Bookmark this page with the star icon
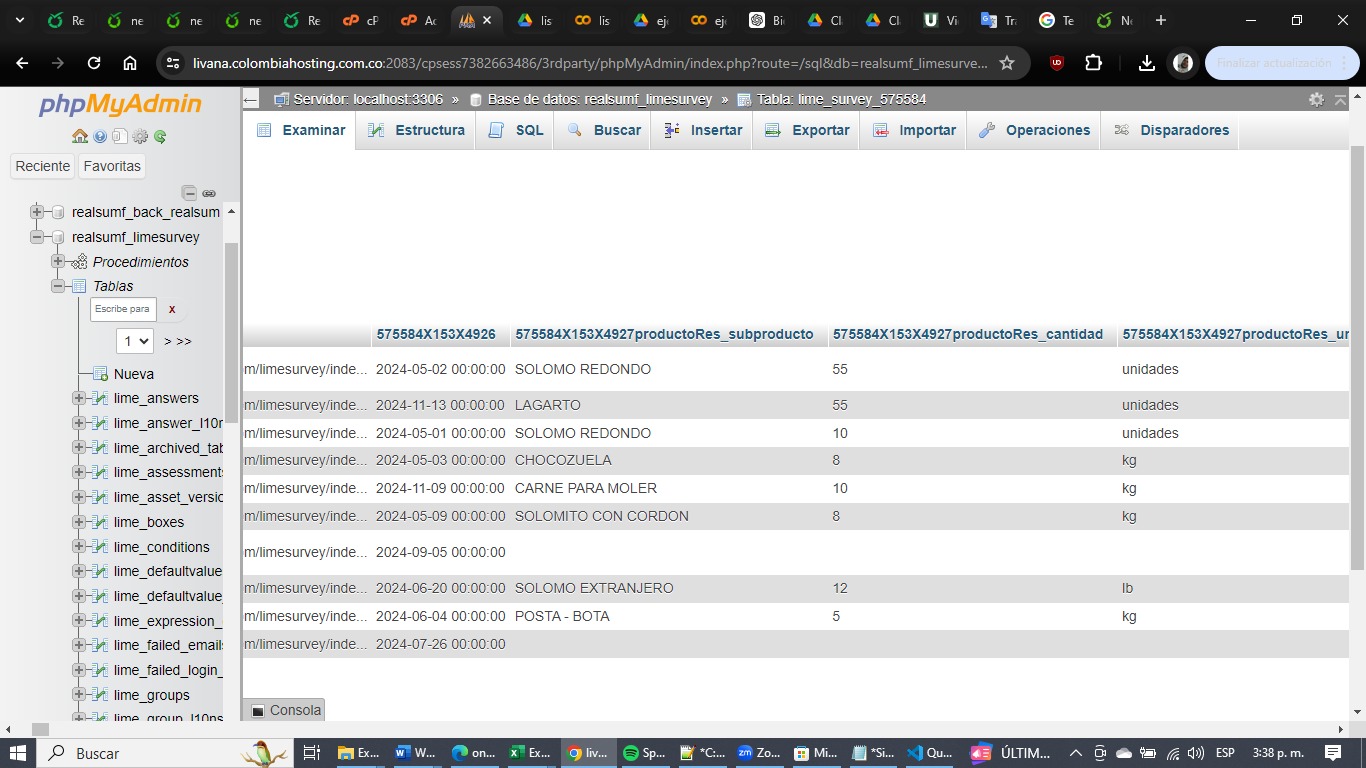 click(x=1007, y=63)
